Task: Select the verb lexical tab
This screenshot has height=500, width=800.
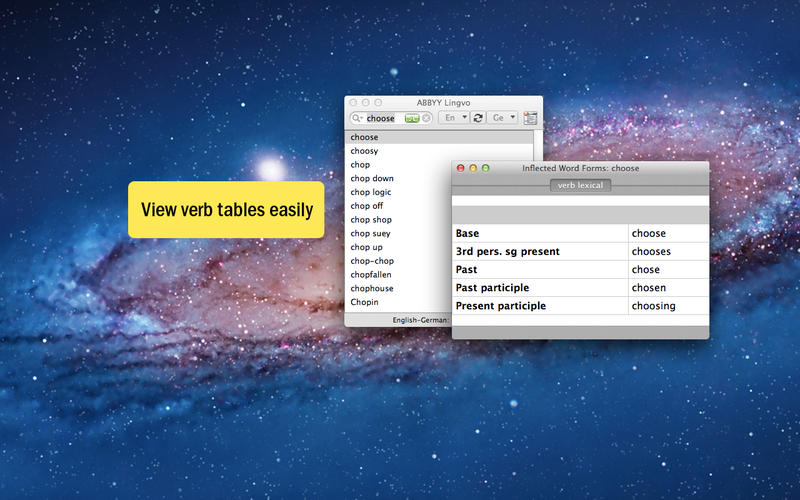Action: coord(580,185)
